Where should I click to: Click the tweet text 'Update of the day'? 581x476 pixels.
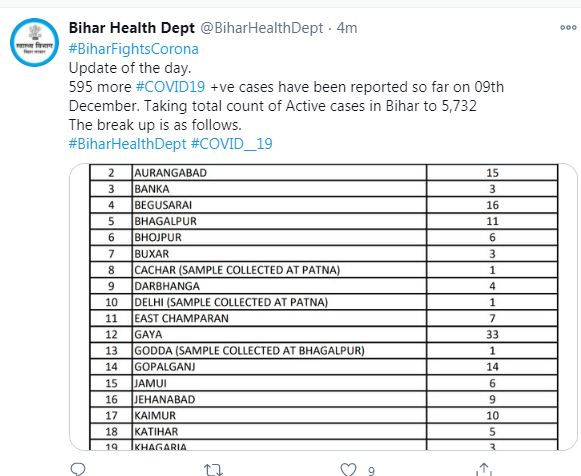(130, 68)
